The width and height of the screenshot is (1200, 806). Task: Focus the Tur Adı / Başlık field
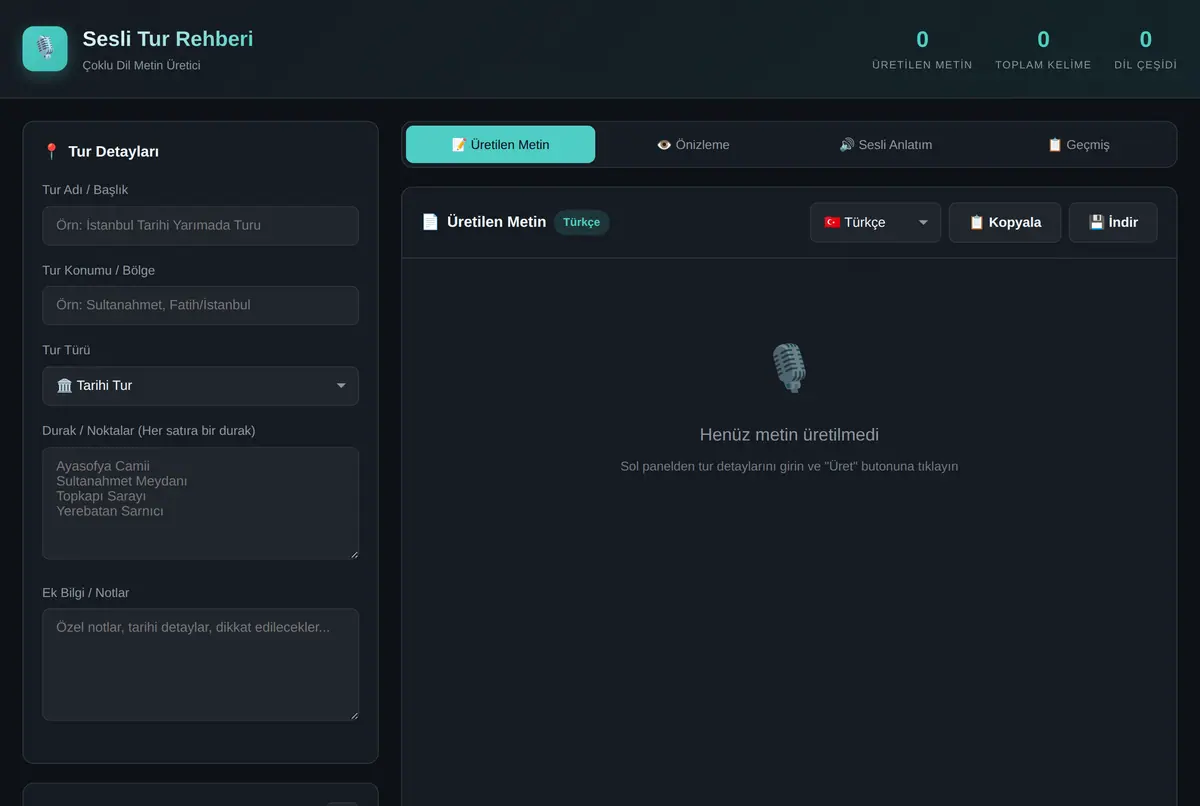pos(200,226)
